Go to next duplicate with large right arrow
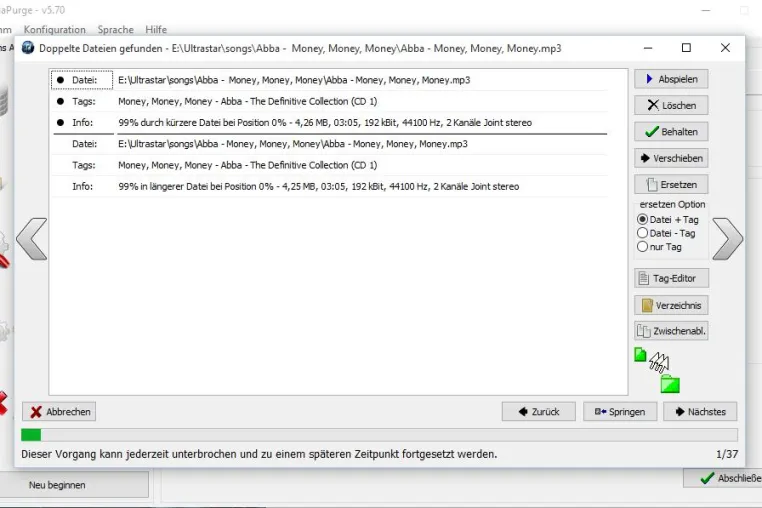Viewport: 762px width, 508px height. (727, 239)
